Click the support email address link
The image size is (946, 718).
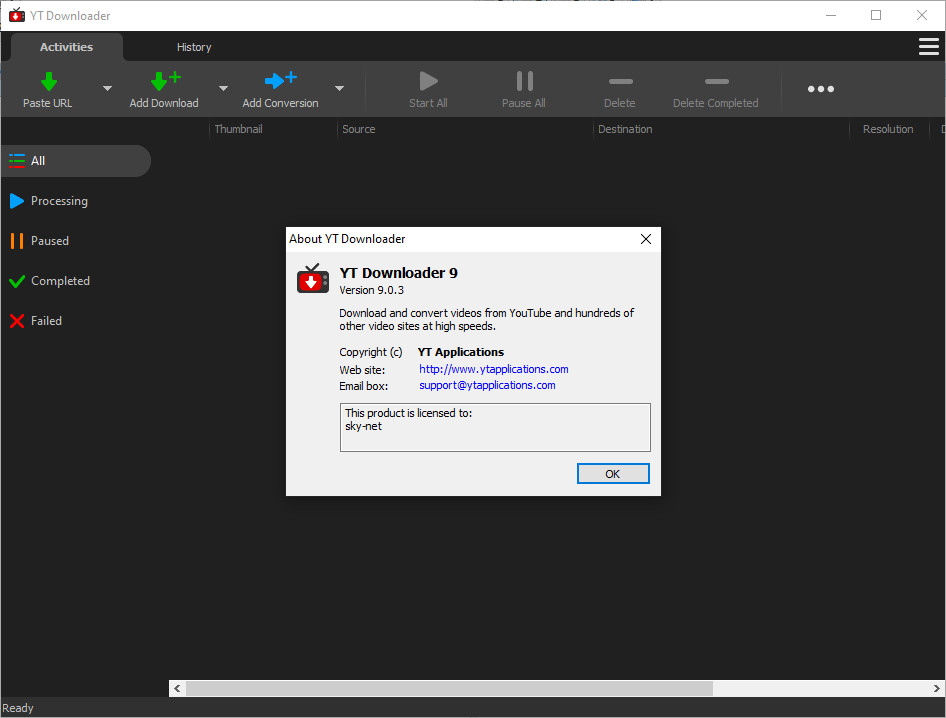tap(487, 385)
